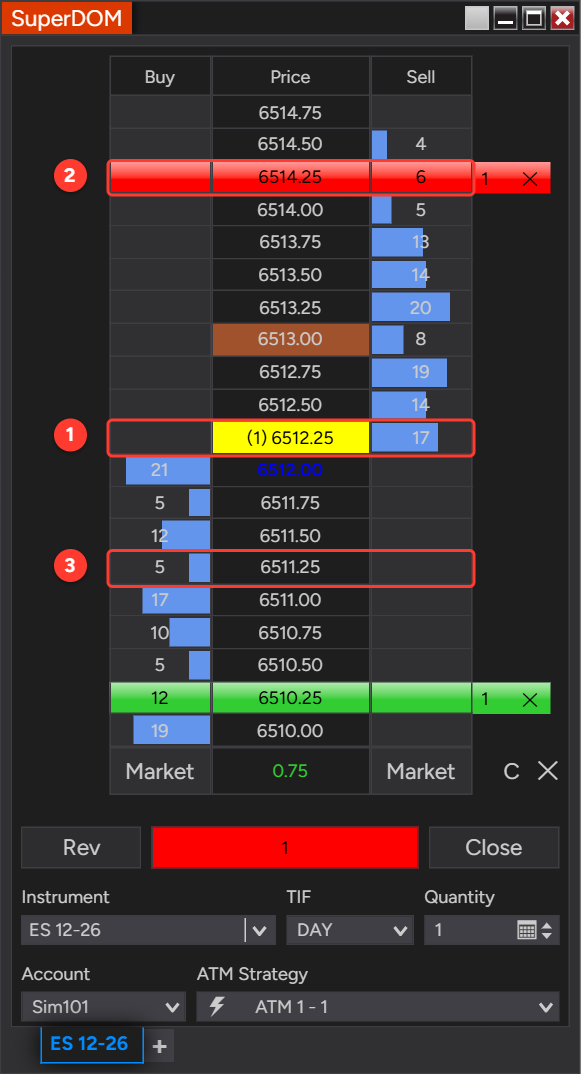Click Sell cell showing 5 at 6514.00
This screenshot has width=581, height=1074.
[x=421, y=210]
